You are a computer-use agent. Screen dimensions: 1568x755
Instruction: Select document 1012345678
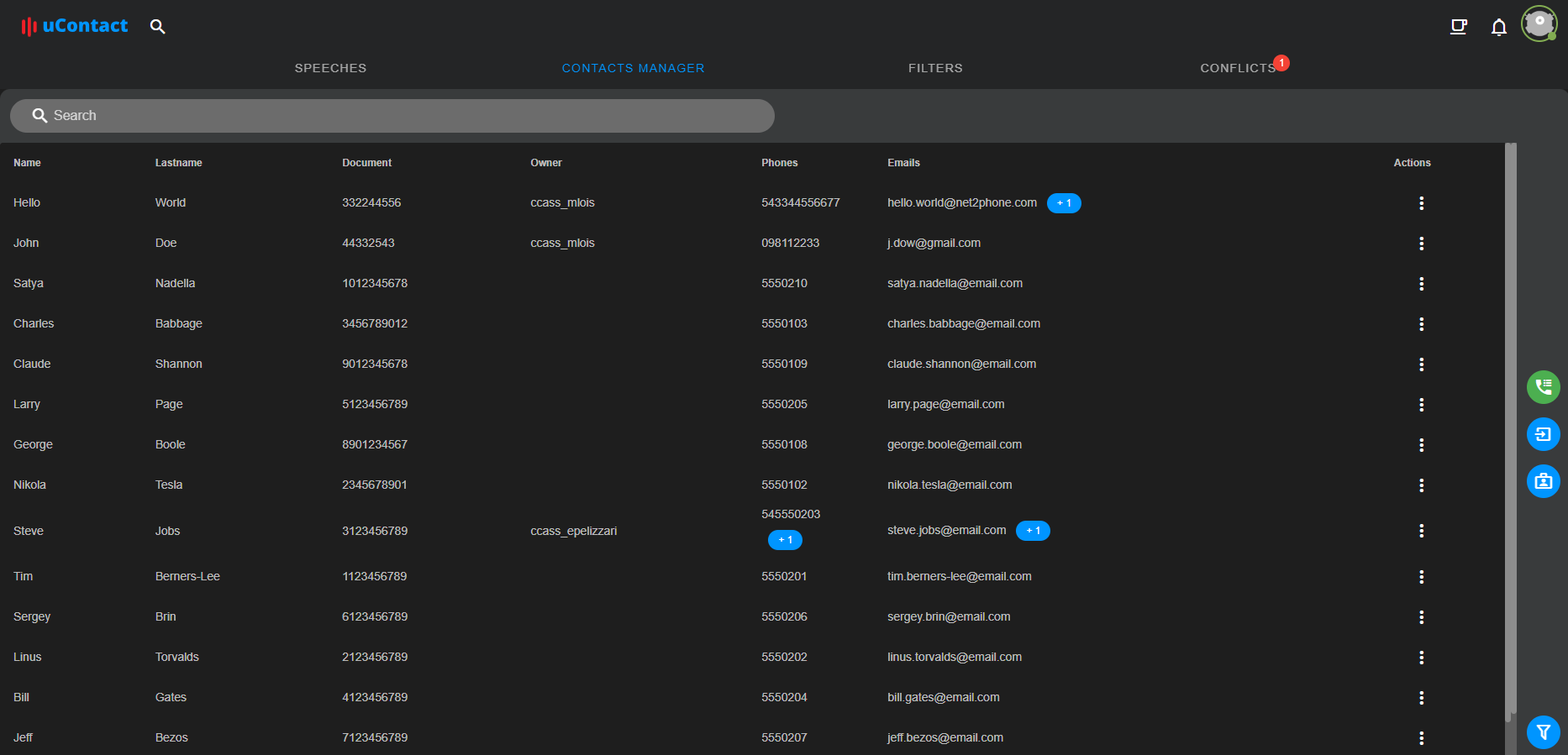375,283
